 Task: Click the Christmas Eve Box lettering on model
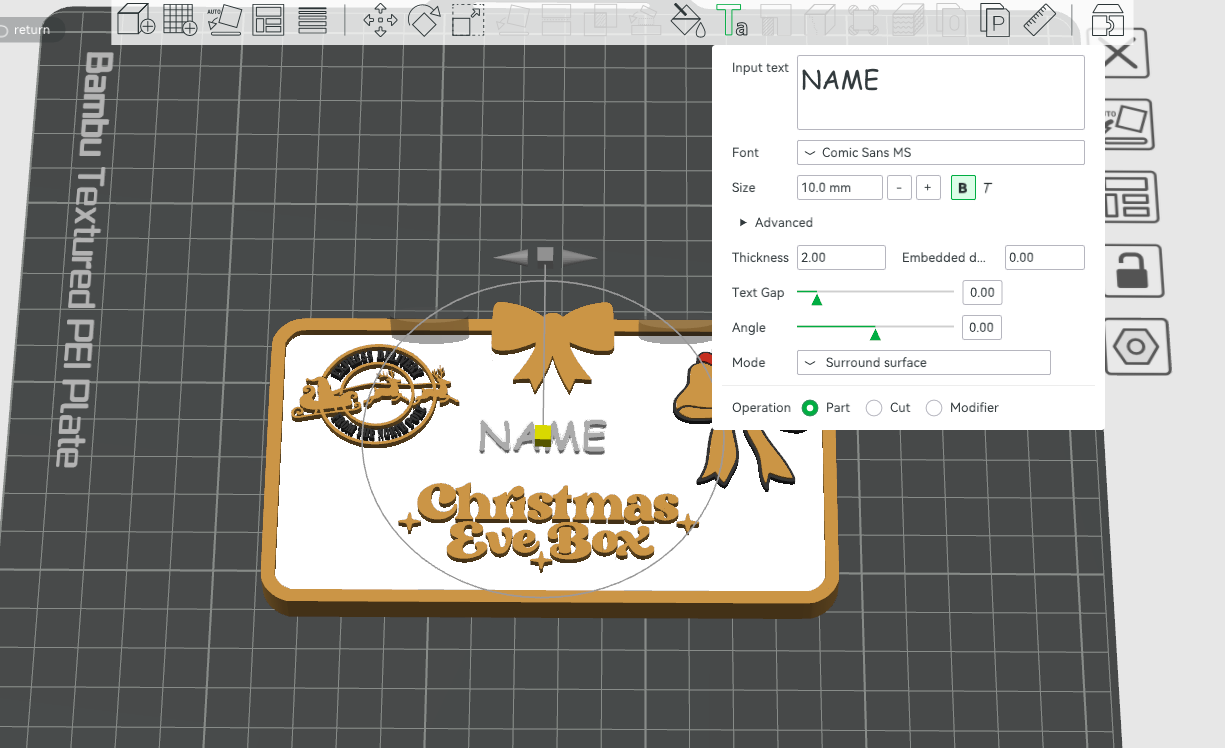pos(548,525)
